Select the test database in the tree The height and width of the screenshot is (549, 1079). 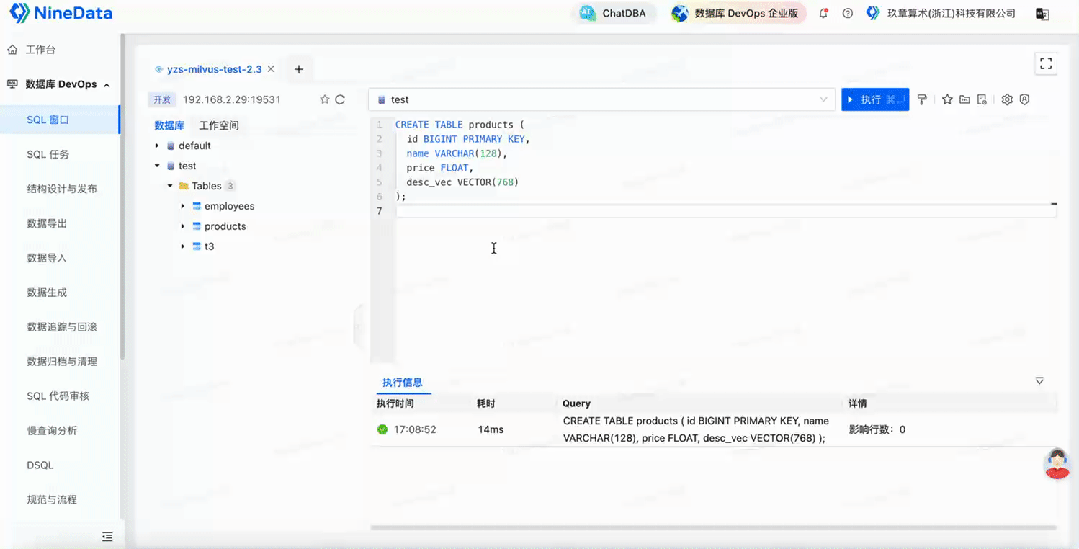point(187,166)
